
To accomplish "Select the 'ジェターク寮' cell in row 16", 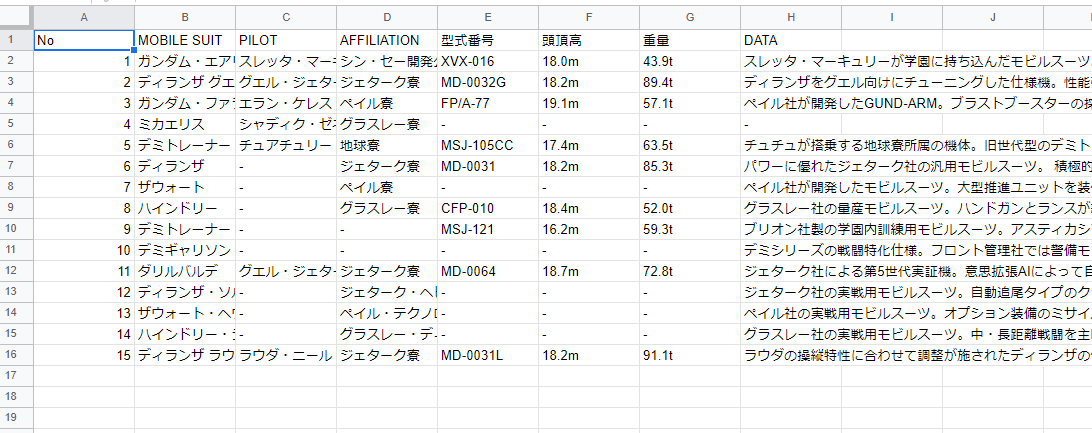I will [x=387, y=355].
